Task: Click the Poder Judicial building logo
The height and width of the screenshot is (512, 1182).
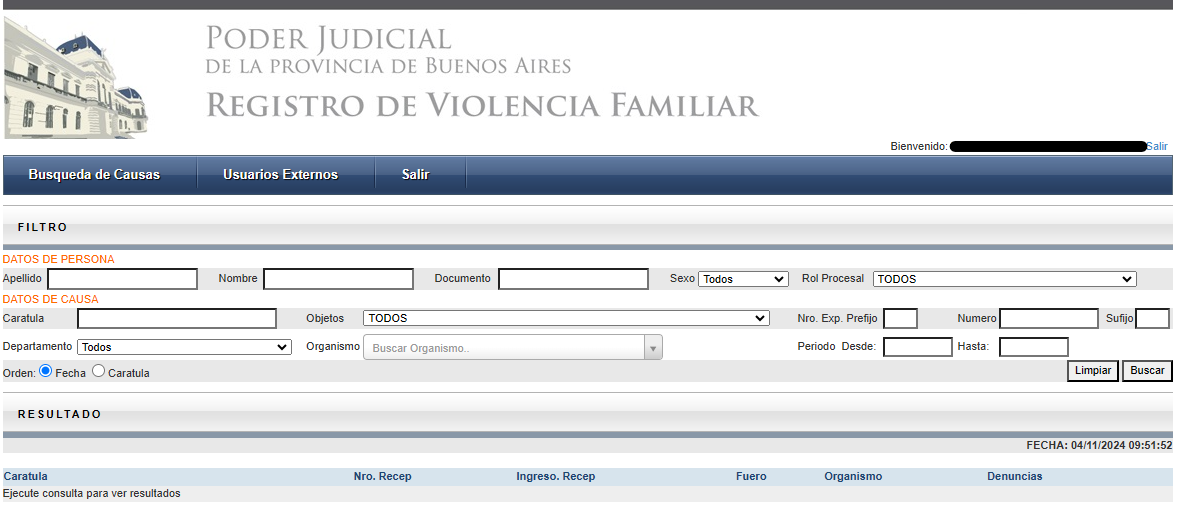Action: click(76, 77)
